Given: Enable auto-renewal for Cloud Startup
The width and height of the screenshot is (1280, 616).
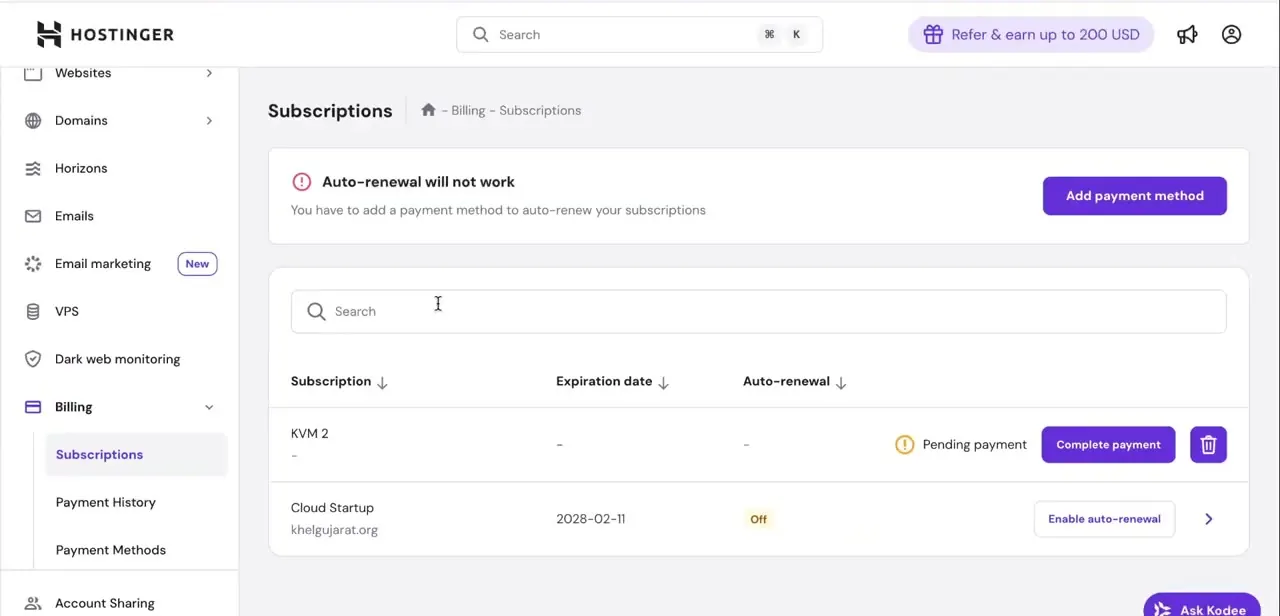Looking at the screenshot, I should (1104, 519).
